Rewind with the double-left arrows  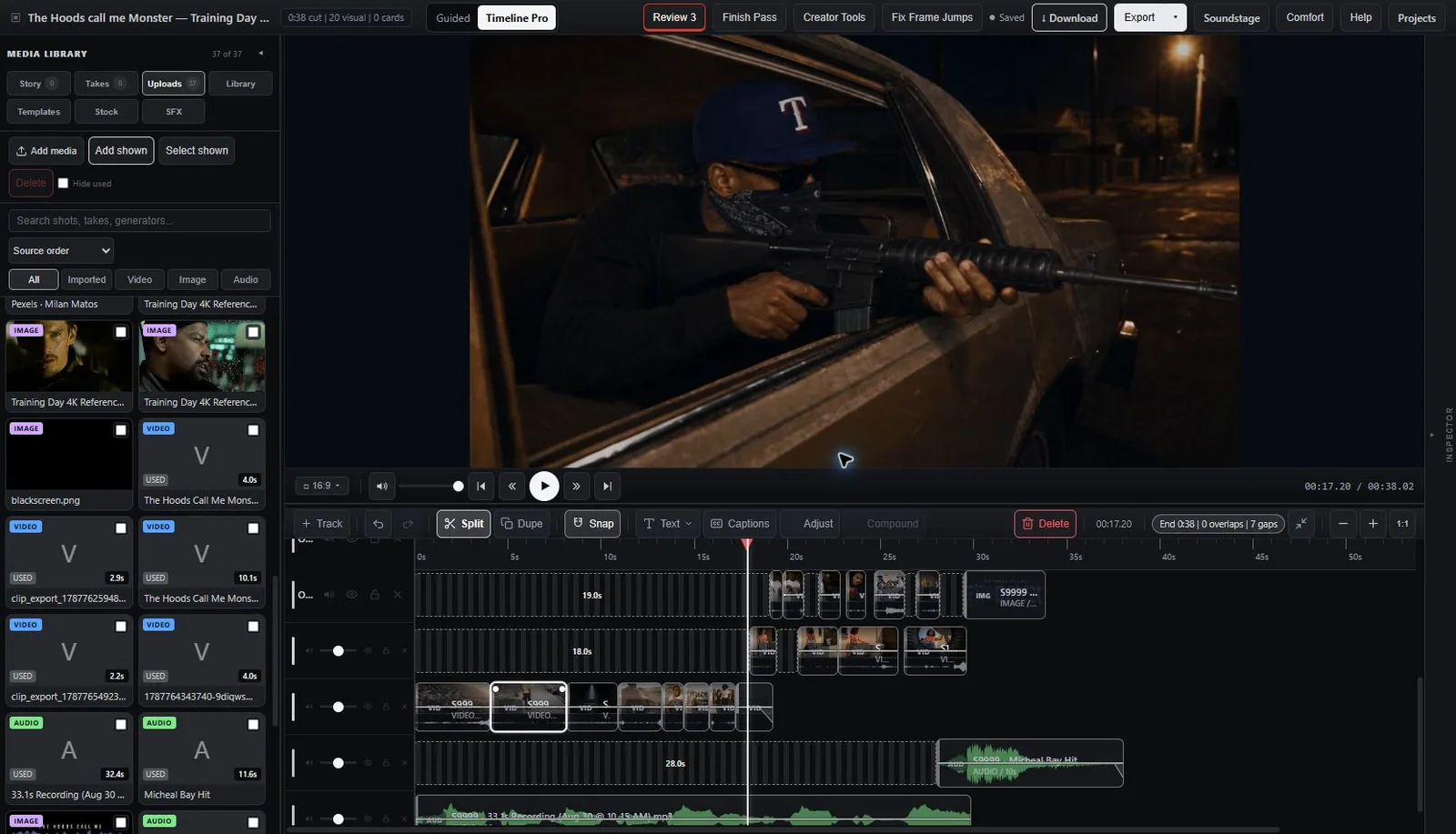512,487
